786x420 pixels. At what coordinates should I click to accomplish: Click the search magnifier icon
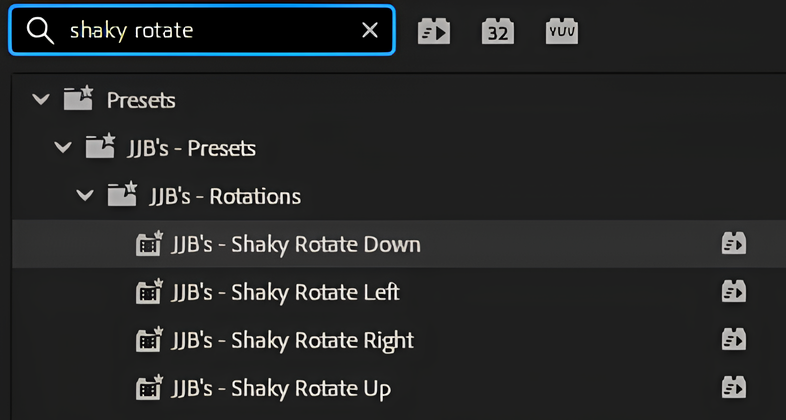40,30
